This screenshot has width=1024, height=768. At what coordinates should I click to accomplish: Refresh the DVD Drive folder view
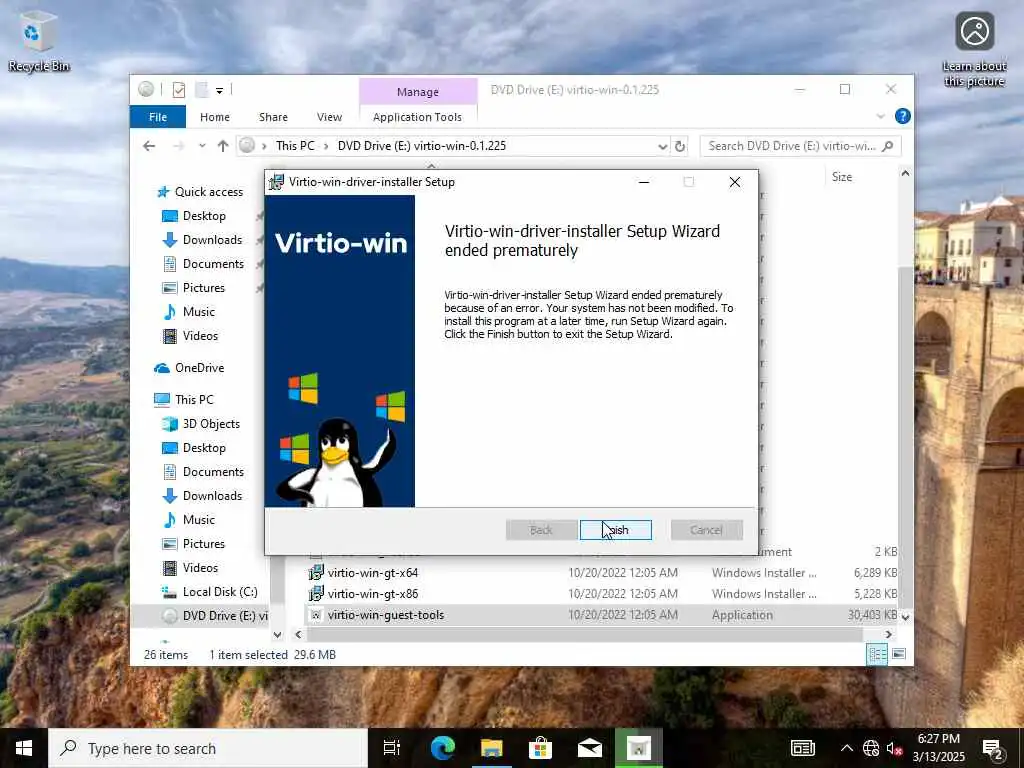click(x=680, y=146)
